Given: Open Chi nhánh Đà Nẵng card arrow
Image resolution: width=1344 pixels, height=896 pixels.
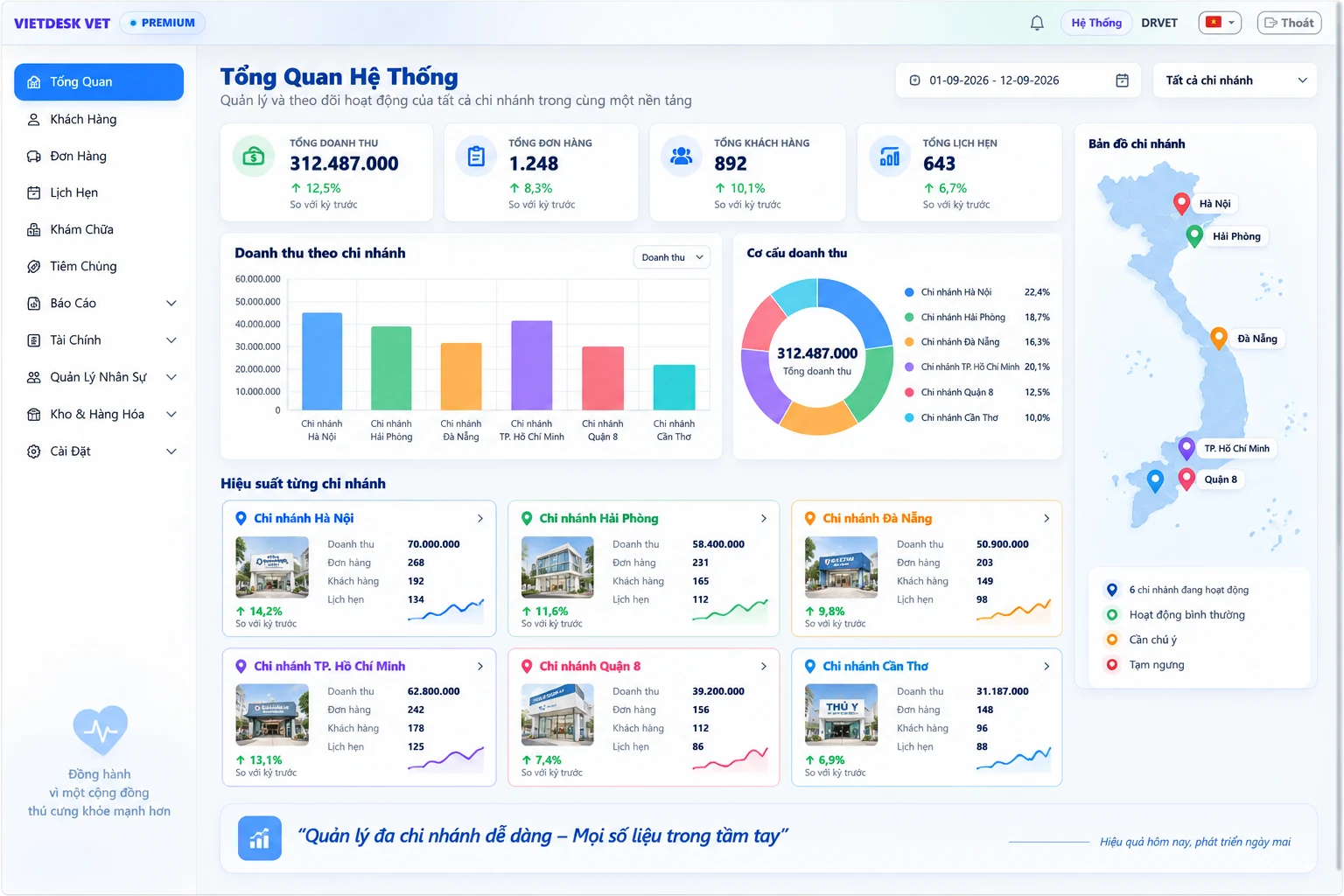Looking at the screenshot, I should click(x=1046, y=519).
